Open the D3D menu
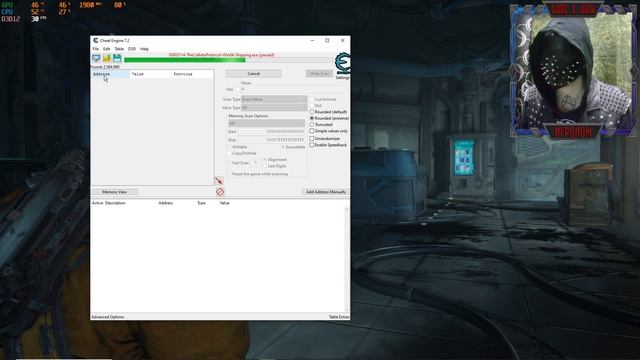Viewport: 640px width, 360px height. (x=132, y=49)
